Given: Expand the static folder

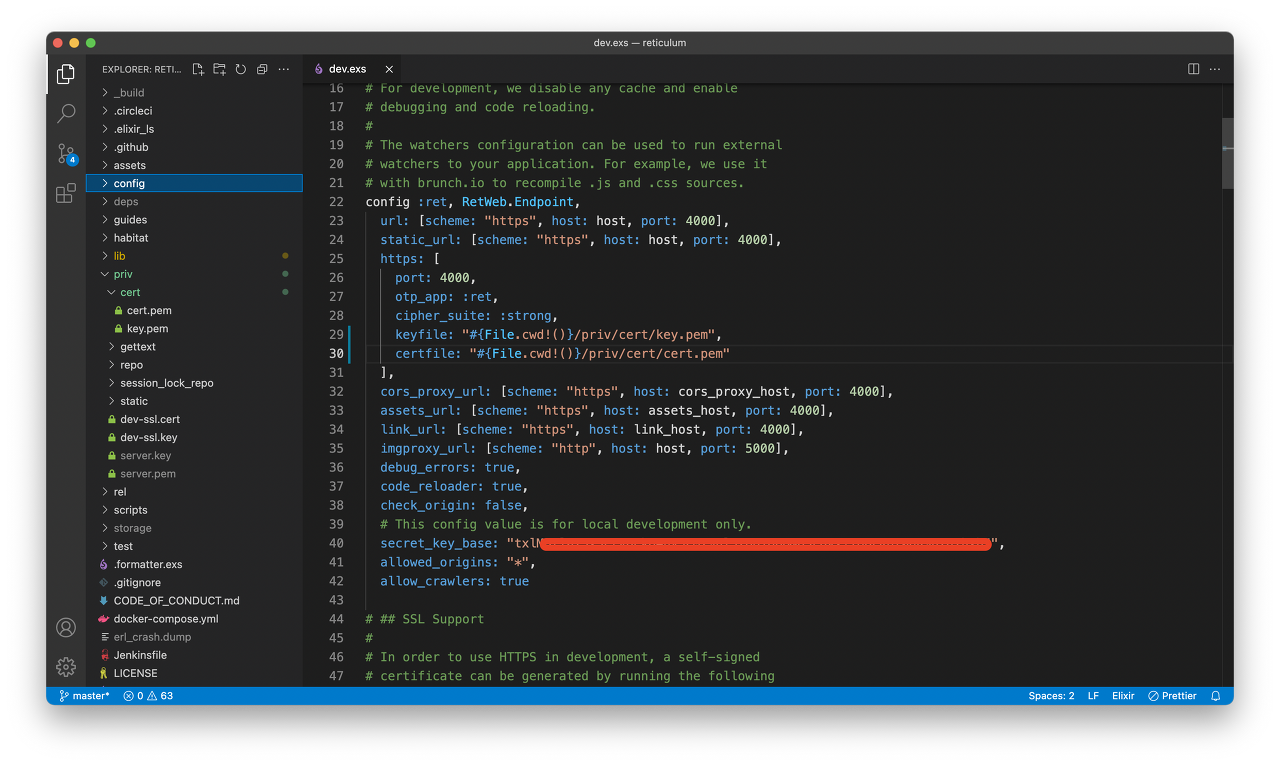Looking at the screenshot, I should [194, 401].
